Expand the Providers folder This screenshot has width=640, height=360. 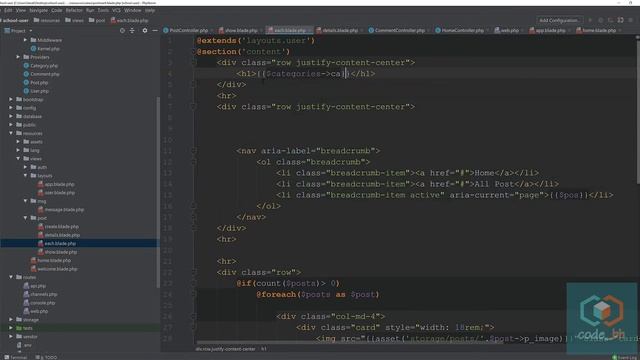pos(18,57)
